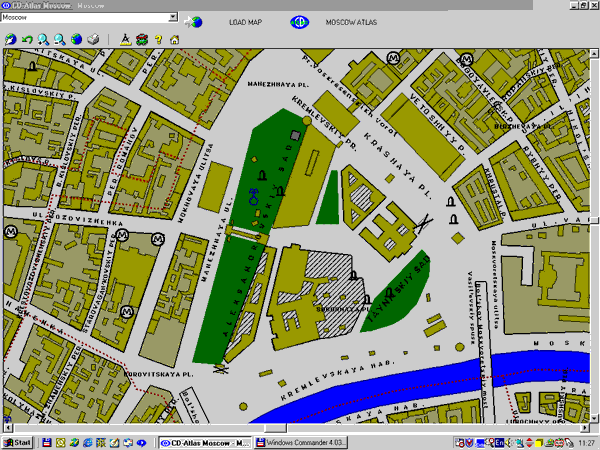
Task: Click the MOSCOW ATLAS label
Action: click(351, 22)
